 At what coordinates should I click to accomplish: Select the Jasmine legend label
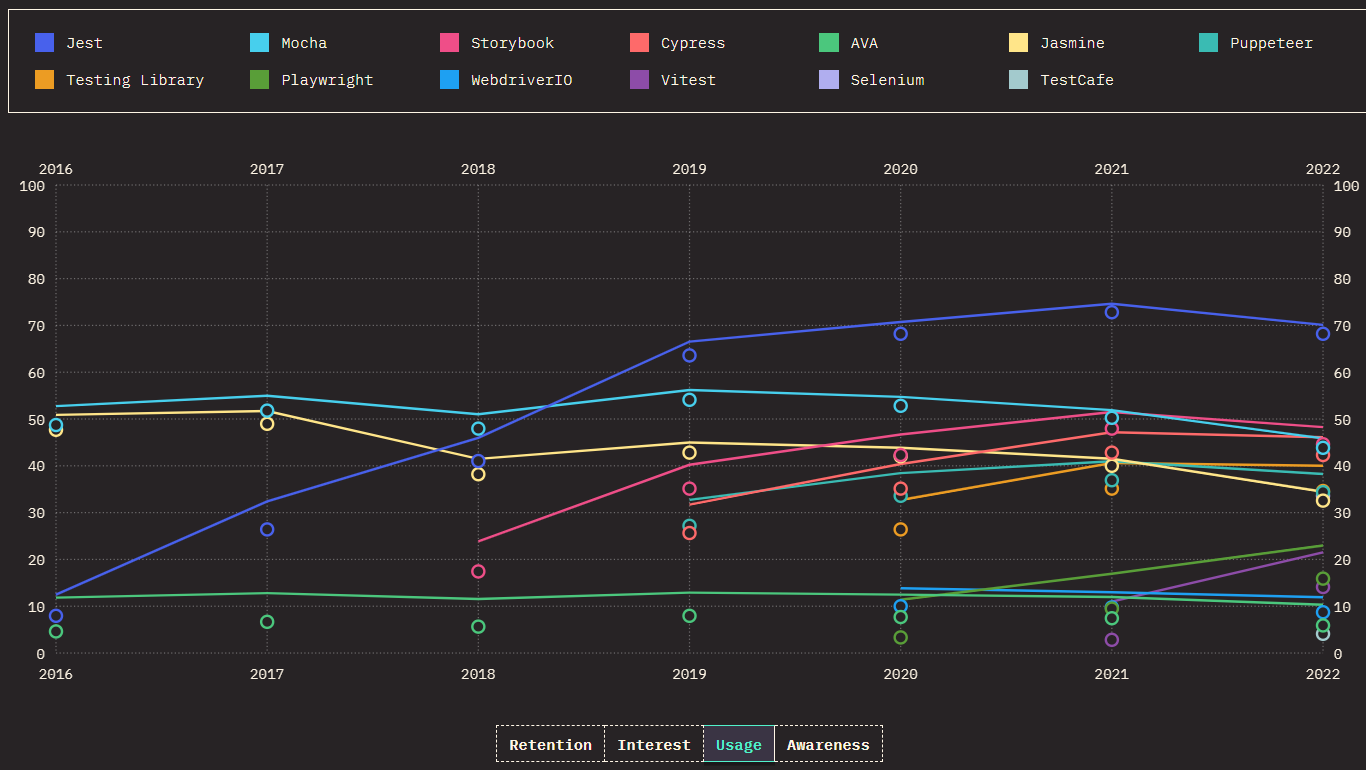(1072, 43)
